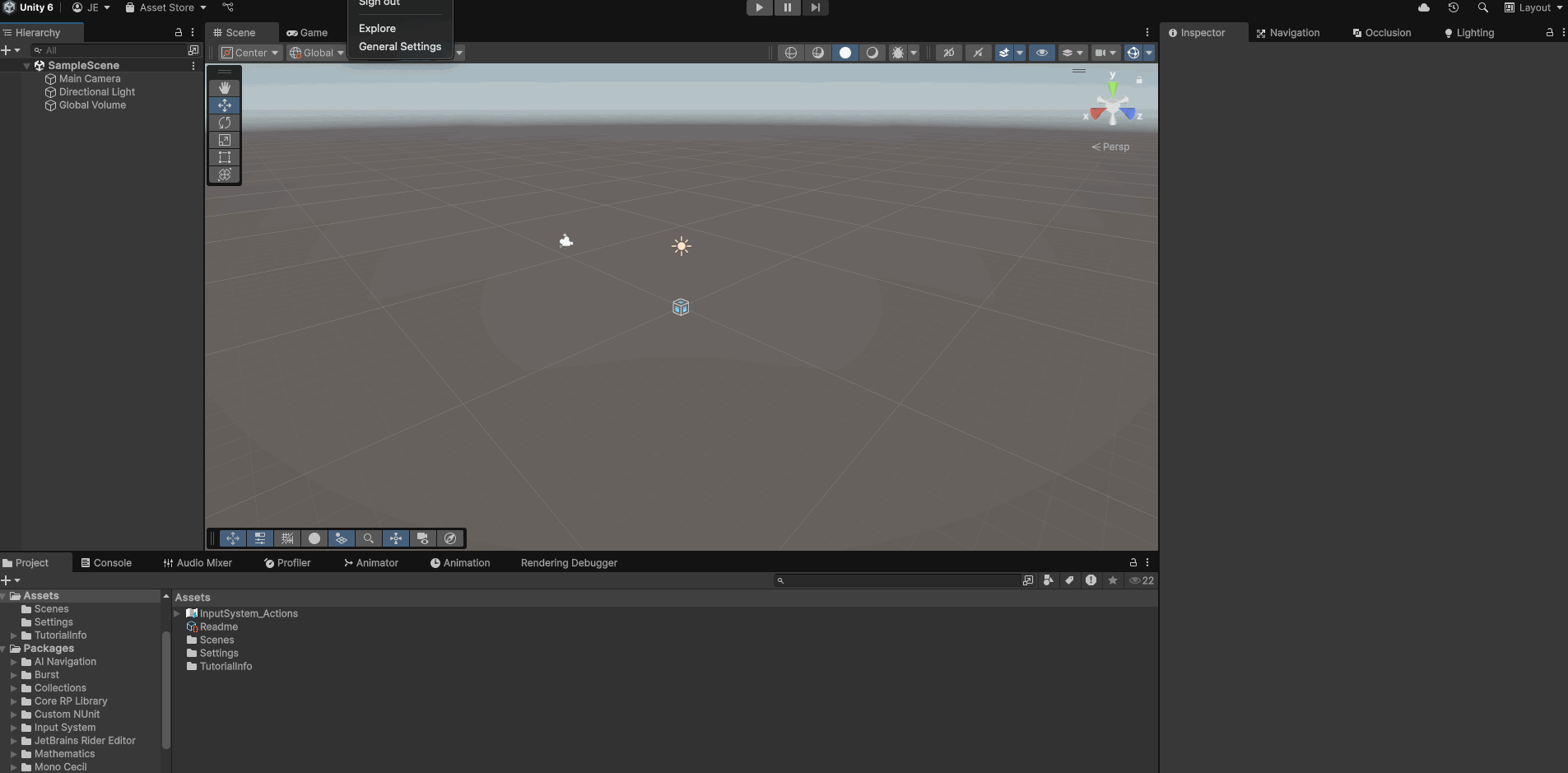Open Undo History icon
This screenshot has width=1568, height=773.
pyautogui.click(x=1454, y=7)
